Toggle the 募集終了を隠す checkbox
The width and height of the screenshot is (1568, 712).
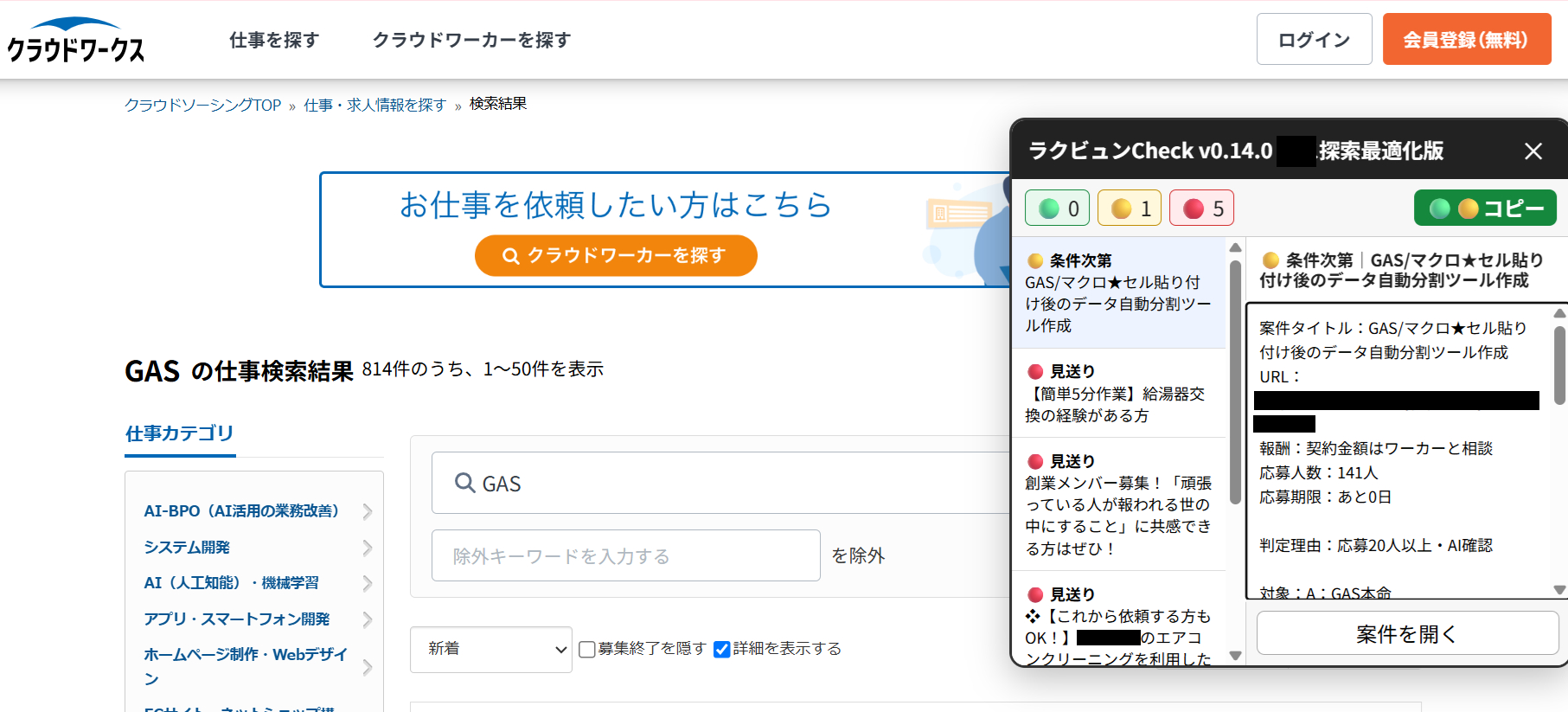pos(587,649)
